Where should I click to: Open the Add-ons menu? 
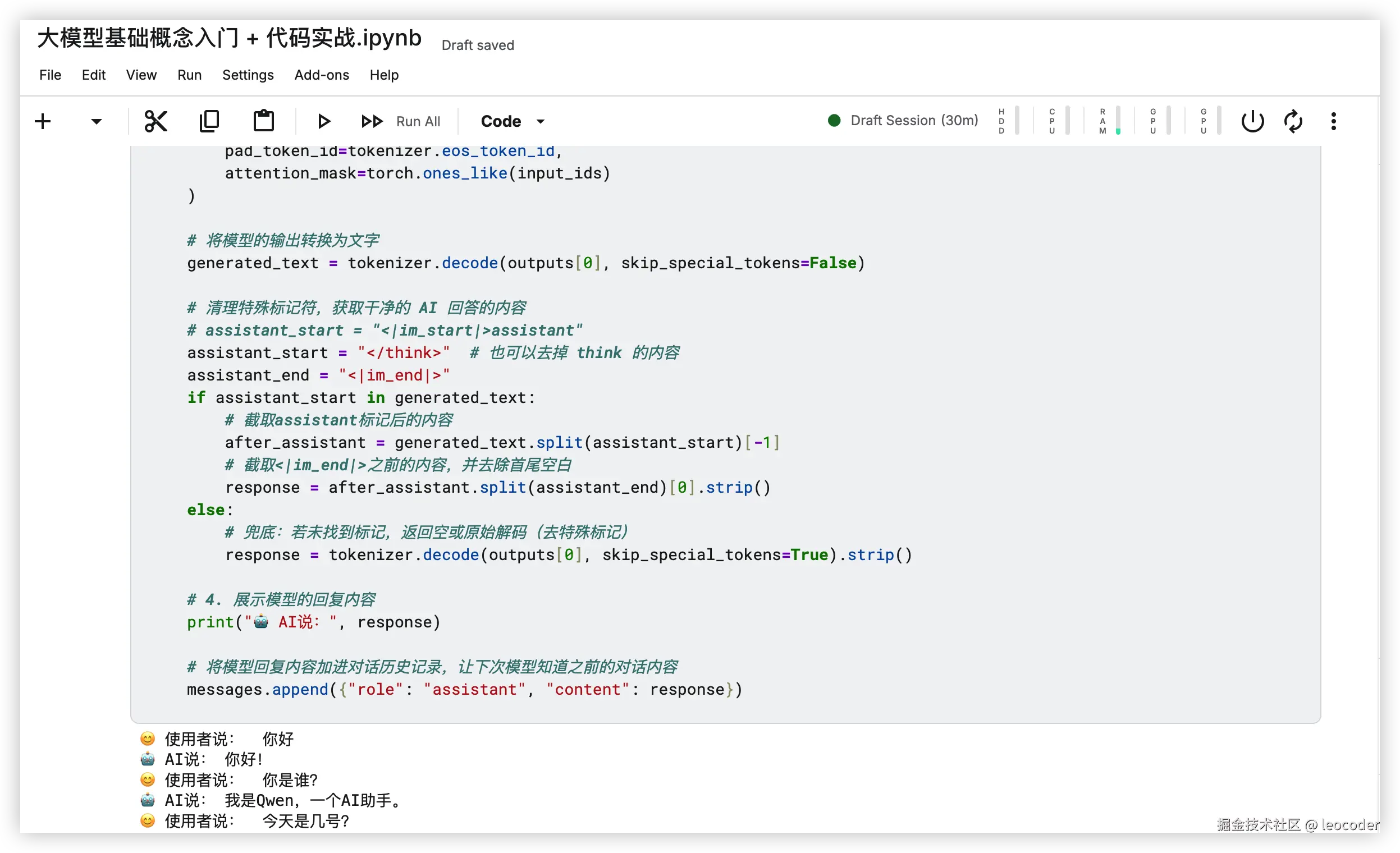coord(322,75)
